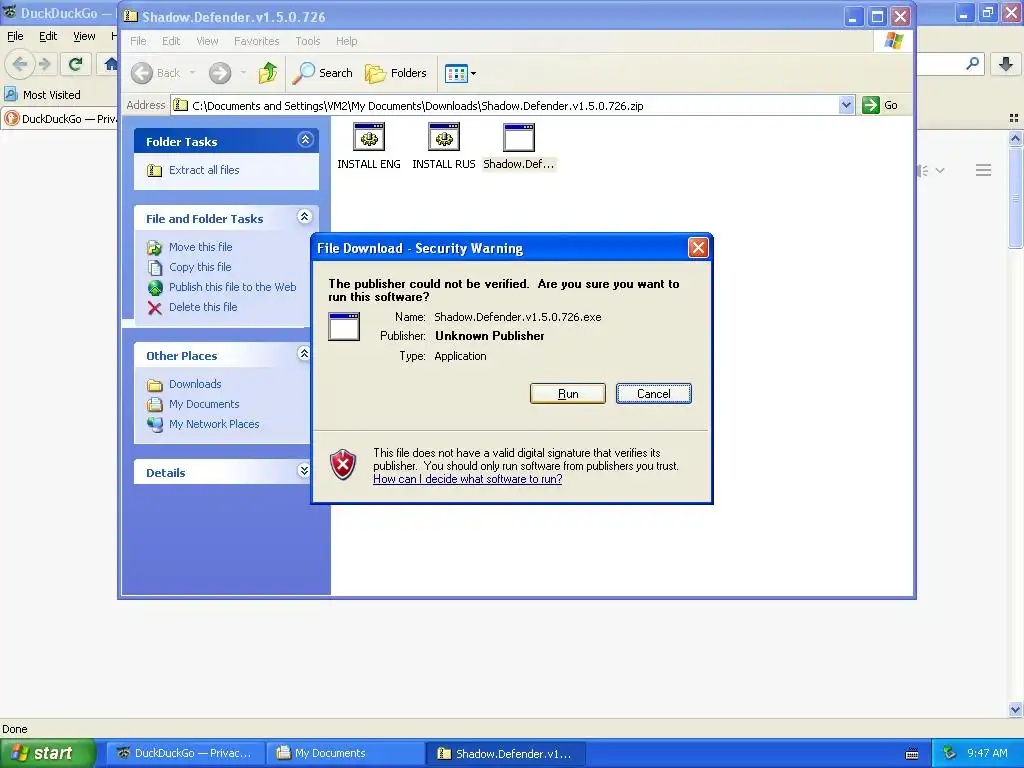Open browser File menu in DuckDuckGo window

(x=15, y=37)
